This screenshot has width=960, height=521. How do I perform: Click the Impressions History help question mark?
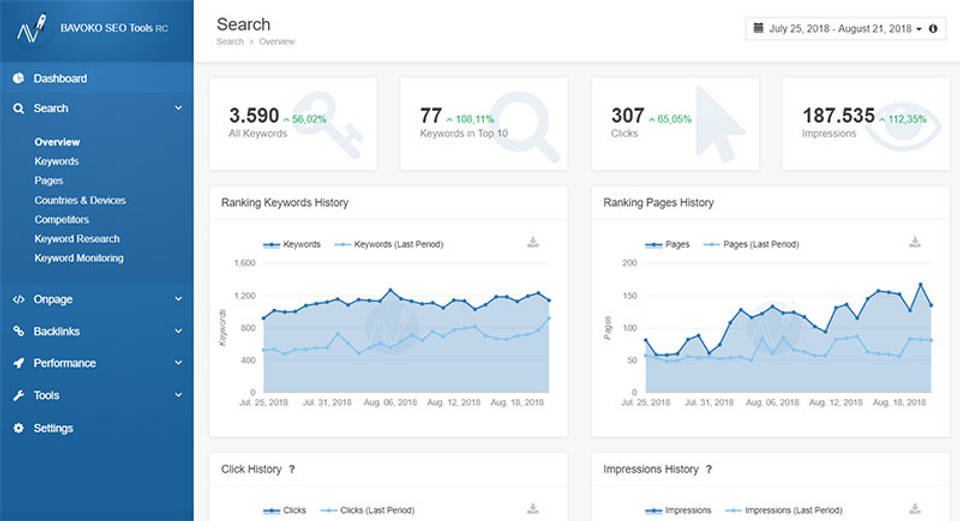pos(709,469)
